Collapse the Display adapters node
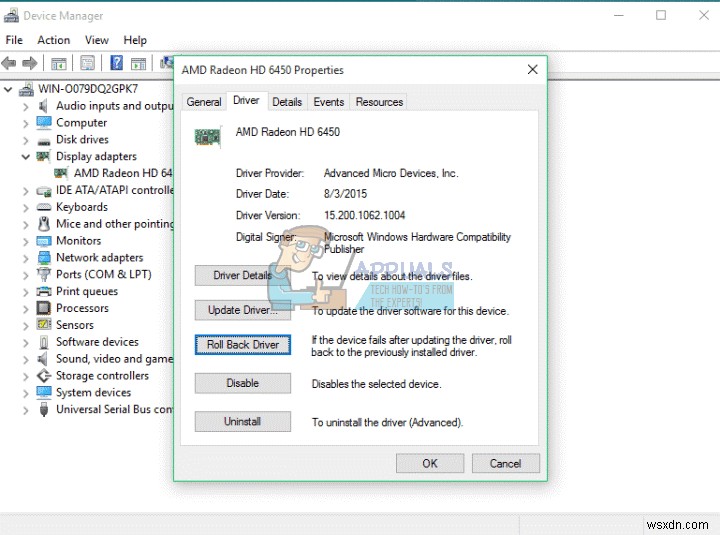 click(26, 157)
